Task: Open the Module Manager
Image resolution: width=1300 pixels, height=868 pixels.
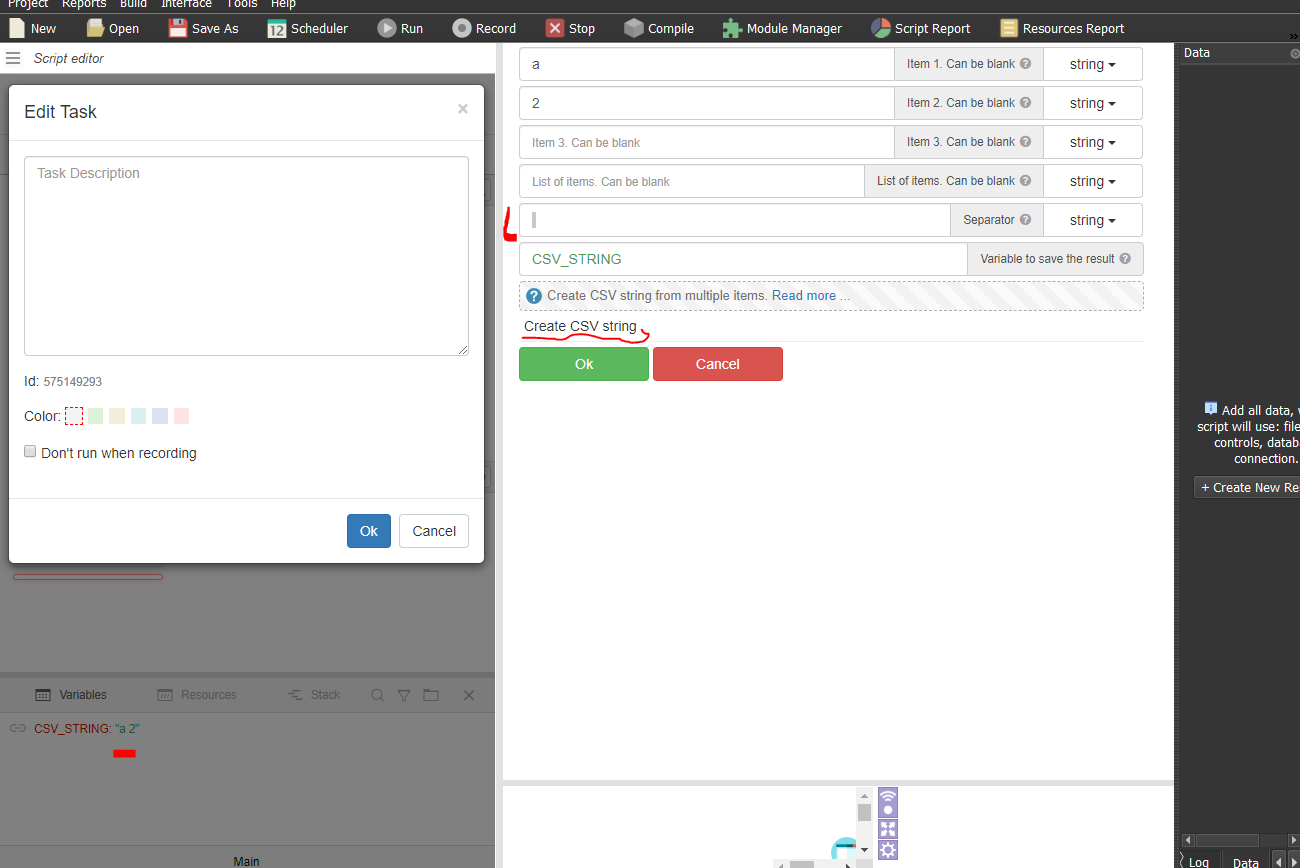Action: pyautogui.click(x=782, y=28)
